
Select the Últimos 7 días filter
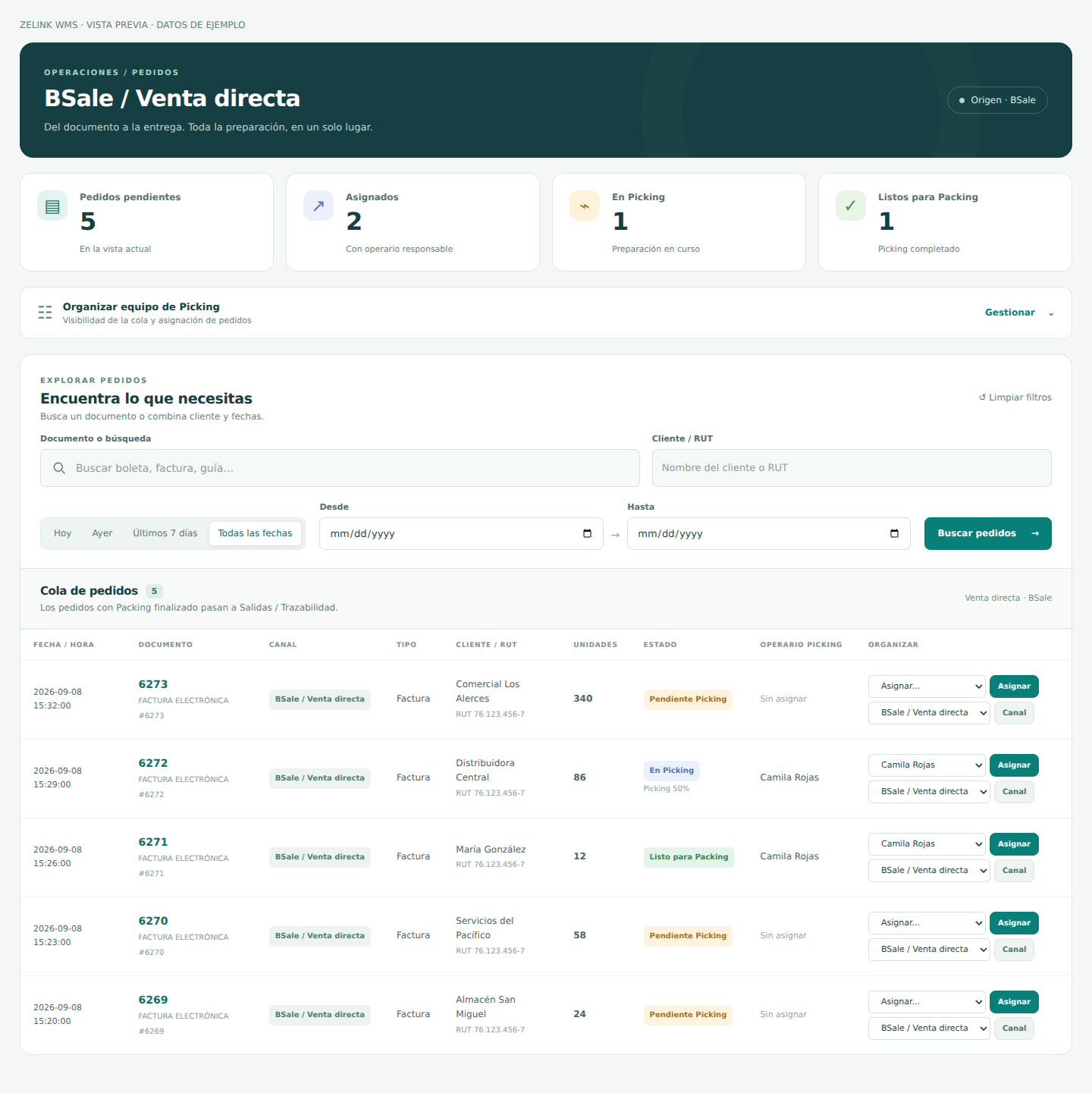(x=165, y=533)
